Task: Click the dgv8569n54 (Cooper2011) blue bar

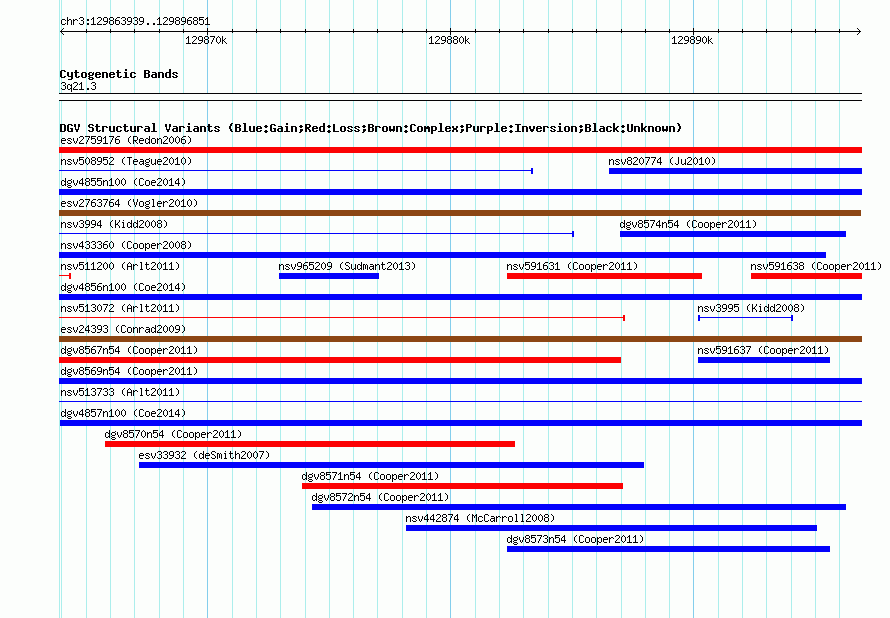Action: [x=460, y=381]
